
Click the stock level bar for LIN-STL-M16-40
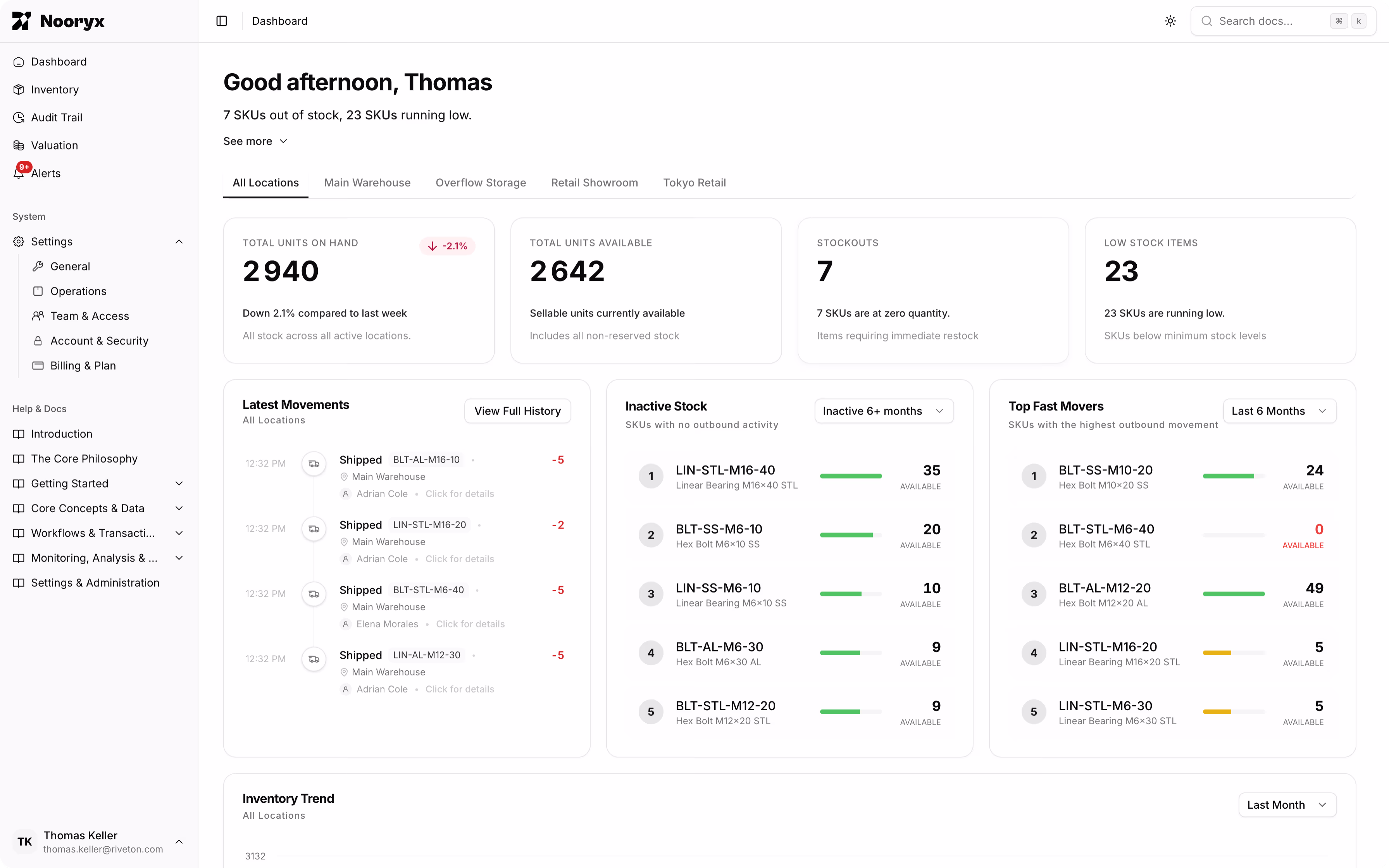[851, 476]
